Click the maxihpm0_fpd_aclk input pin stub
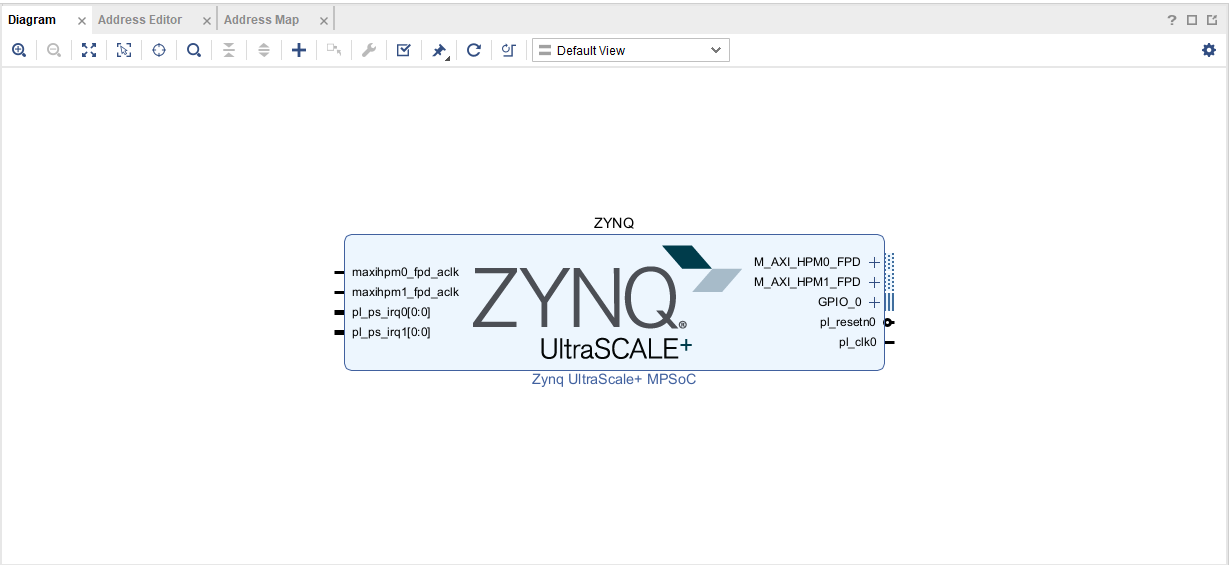The width and height of the screenshot is (1229, 565). (x=339, y=272)
